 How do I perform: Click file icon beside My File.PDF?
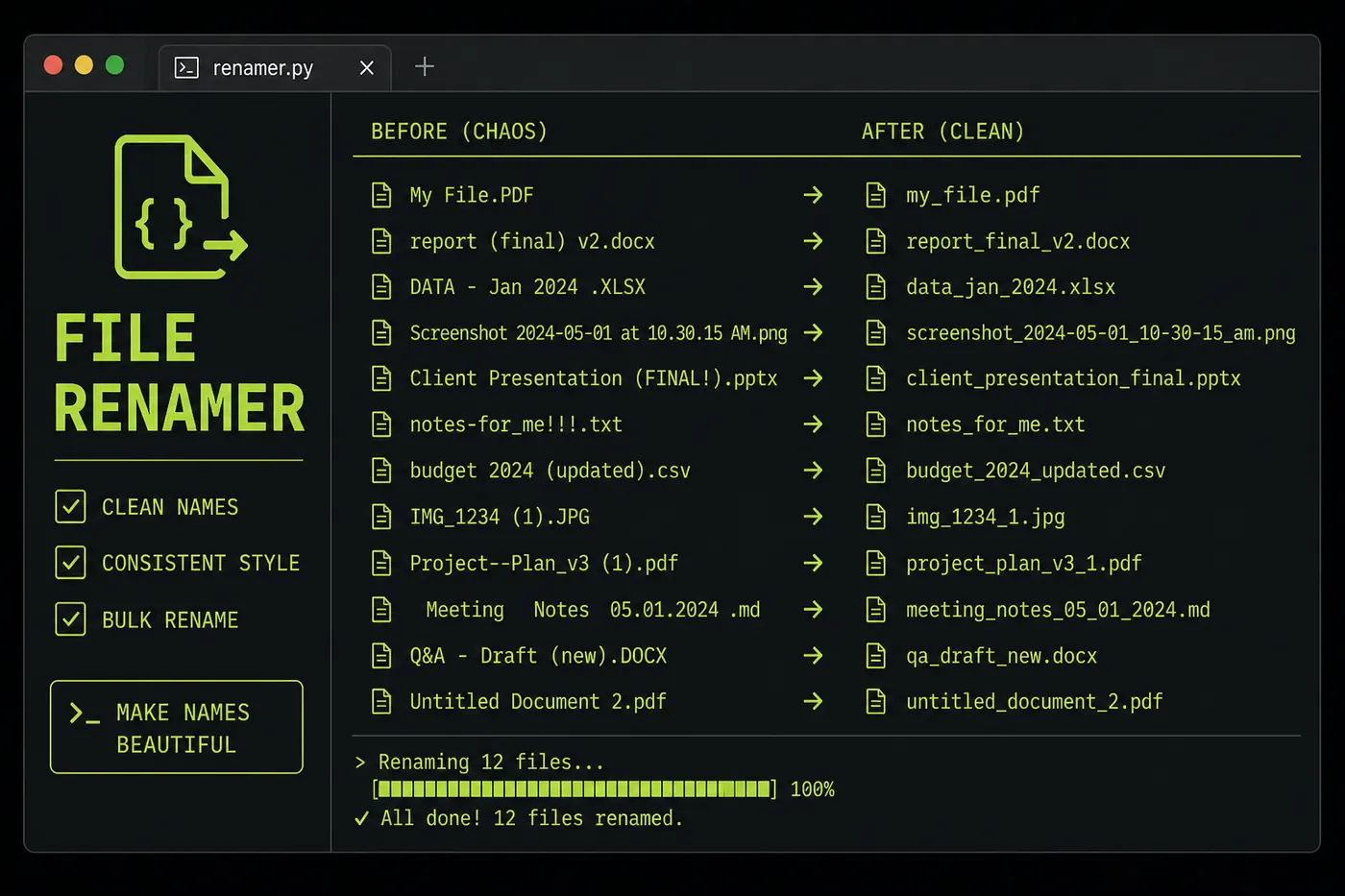[381, 195]
